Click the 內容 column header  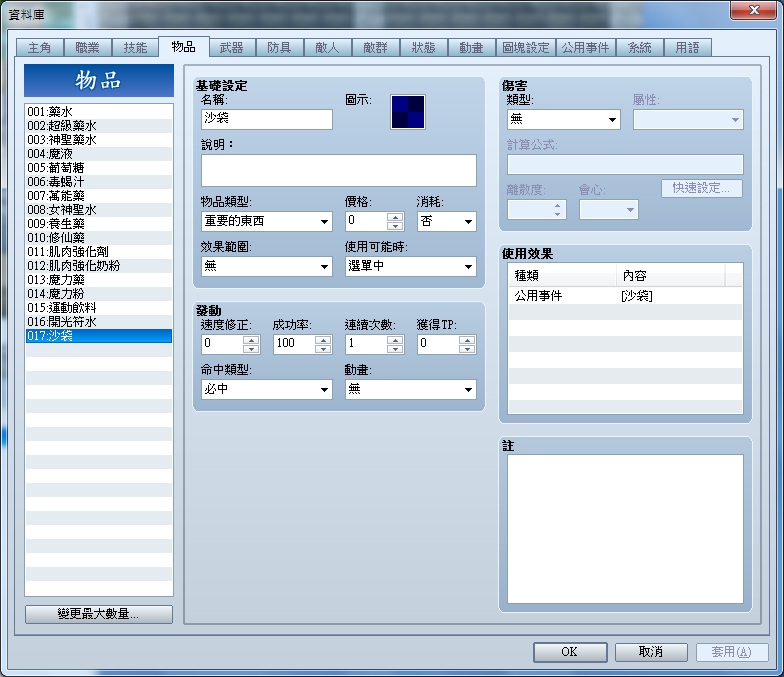tap(670, 276)
